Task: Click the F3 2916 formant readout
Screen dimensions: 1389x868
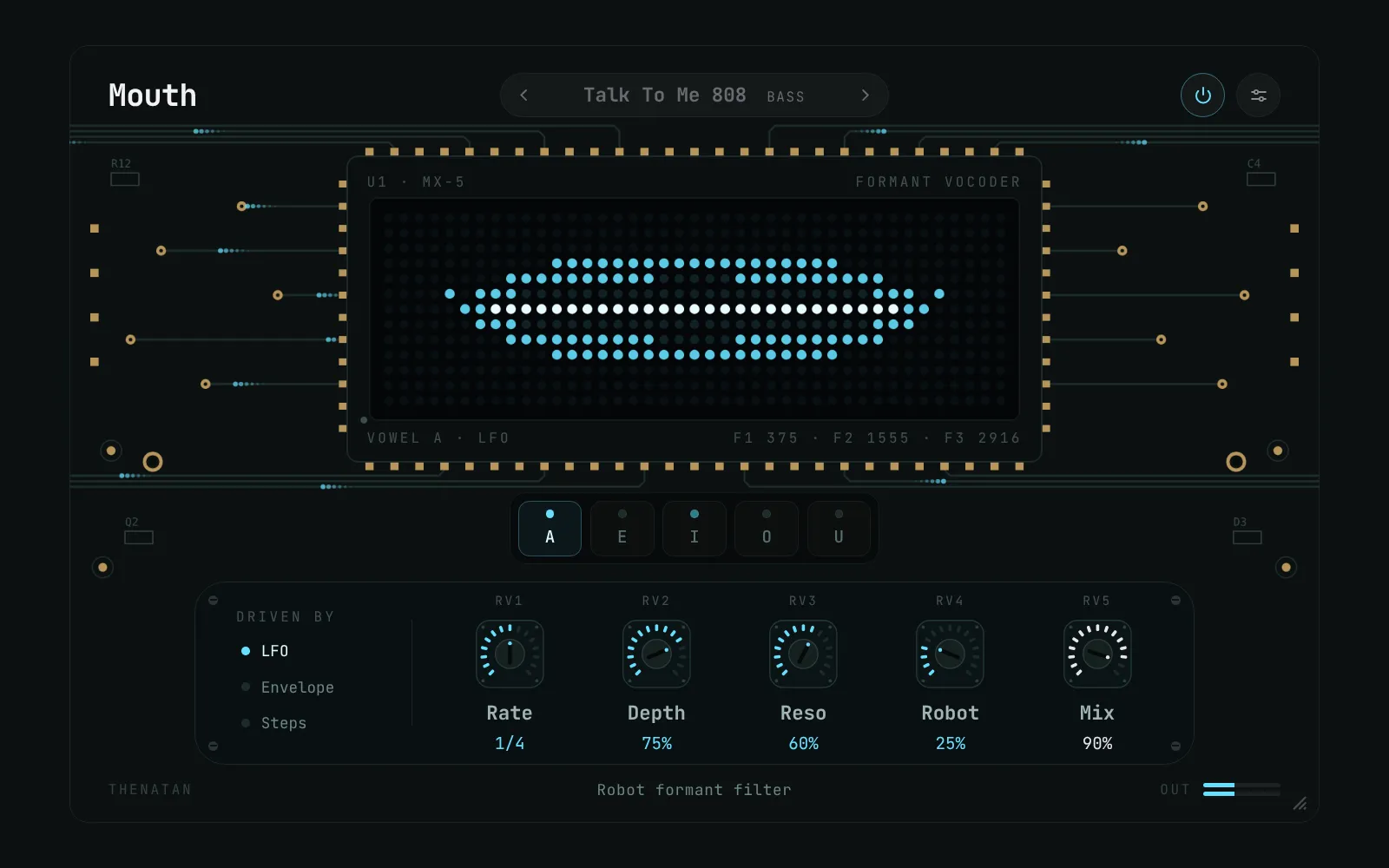Action: [x=982, y=438]
